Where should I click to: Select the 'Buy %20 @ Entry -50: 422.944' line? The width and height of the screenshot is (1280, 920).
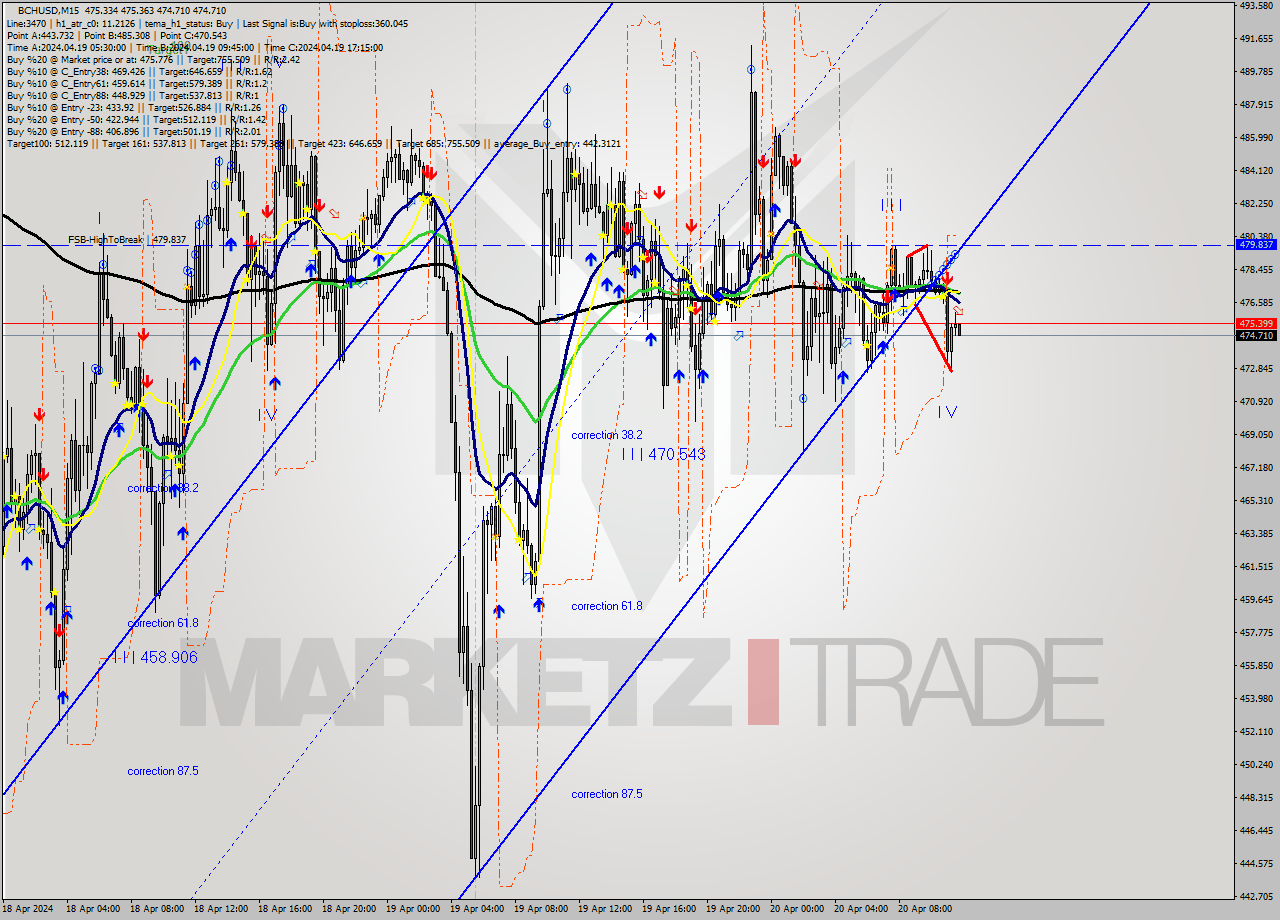click(x=73, y=120)
